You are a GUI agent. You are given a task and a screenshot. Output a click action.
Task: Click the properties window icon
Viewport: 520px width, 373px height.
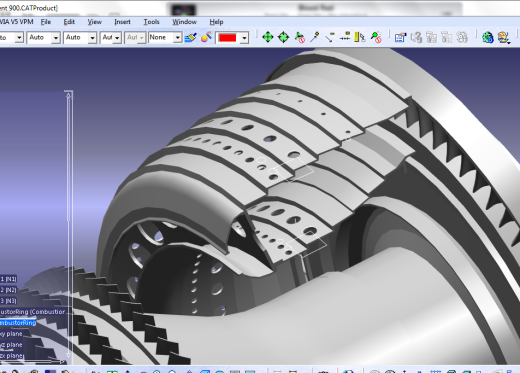click(400, 37)
